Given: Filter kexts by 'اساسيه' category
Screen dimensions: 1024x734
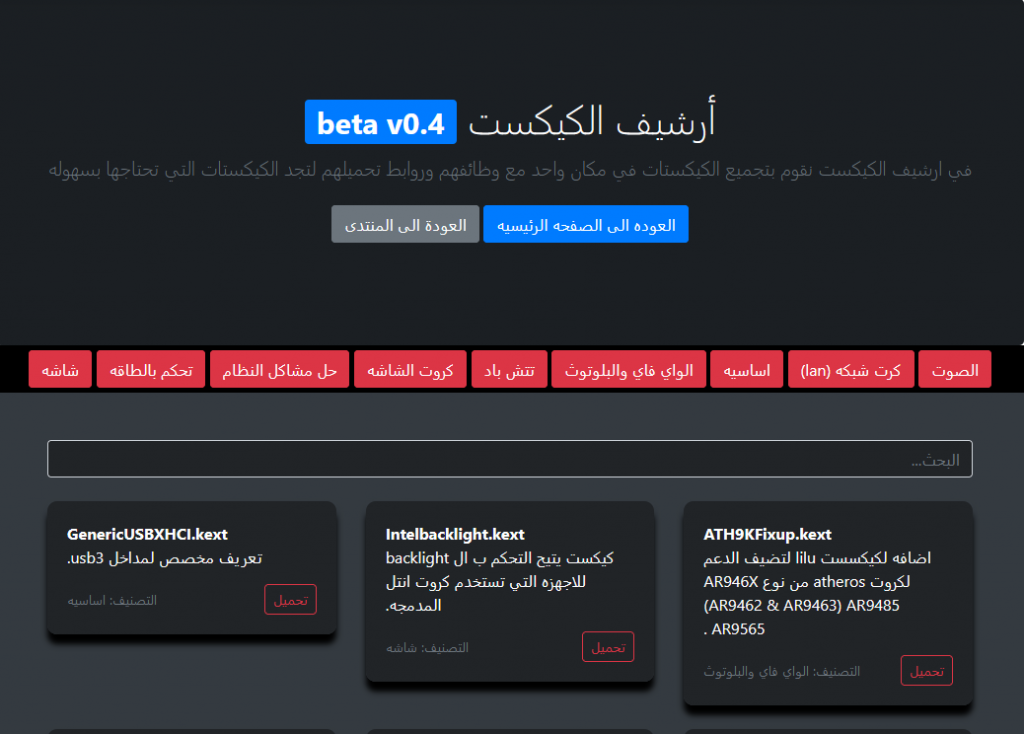Looking at the screenshot, I should click(746, 370).
